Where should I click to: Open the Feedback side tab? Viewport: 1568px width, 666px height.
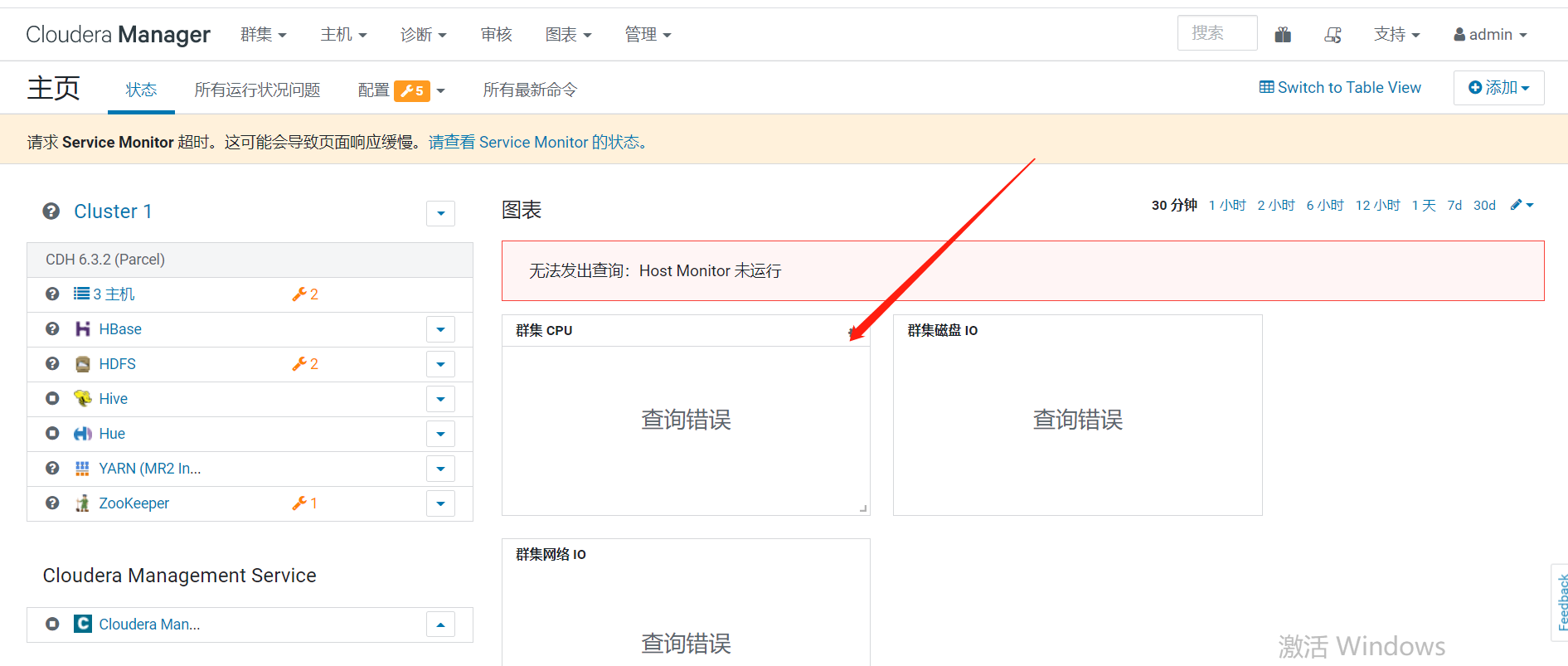tap(1561, 603)
